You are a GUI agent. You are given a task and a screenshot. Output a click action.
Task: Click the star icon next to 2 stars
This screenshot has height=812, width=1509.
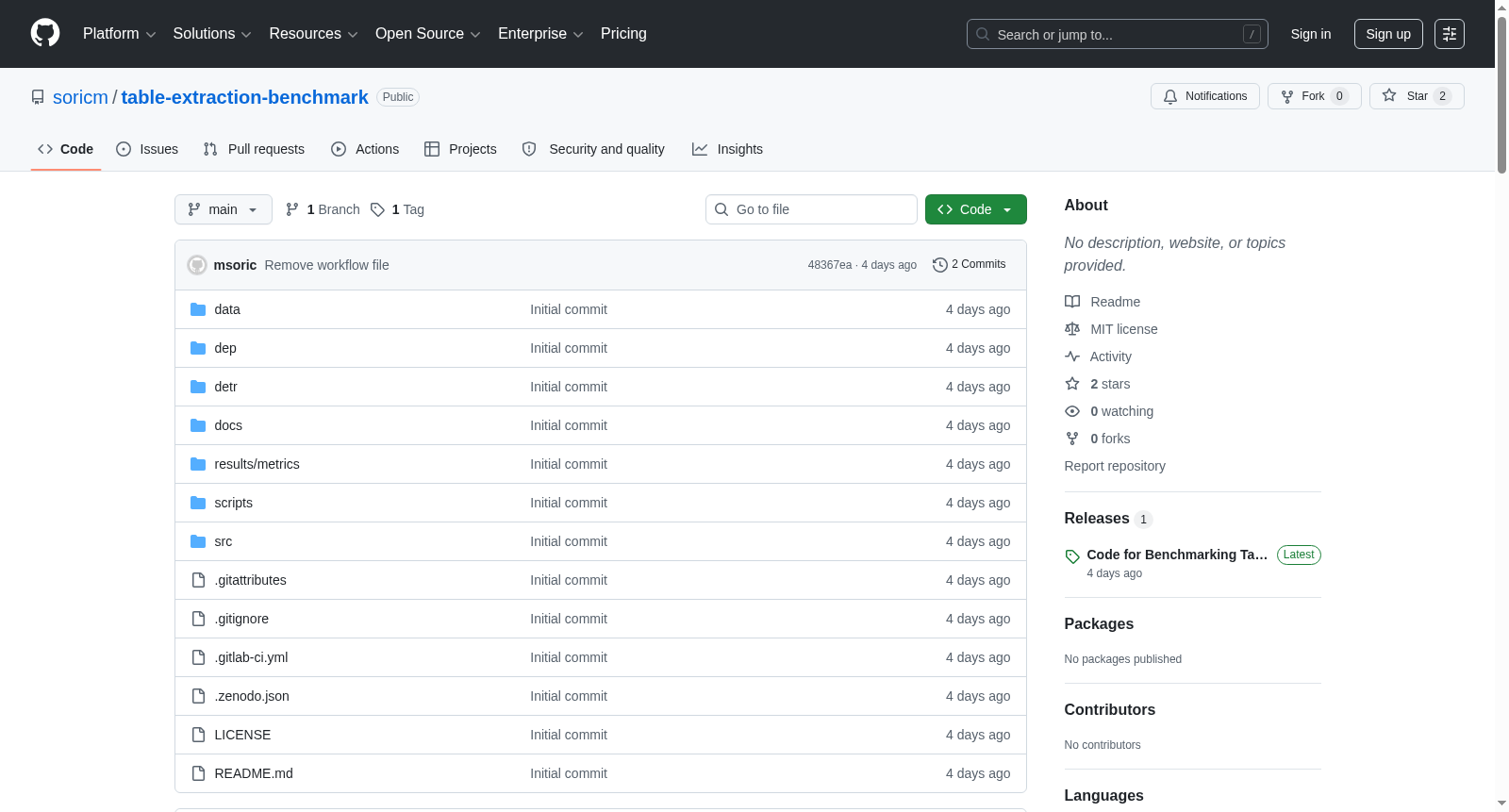[1072, 384]
